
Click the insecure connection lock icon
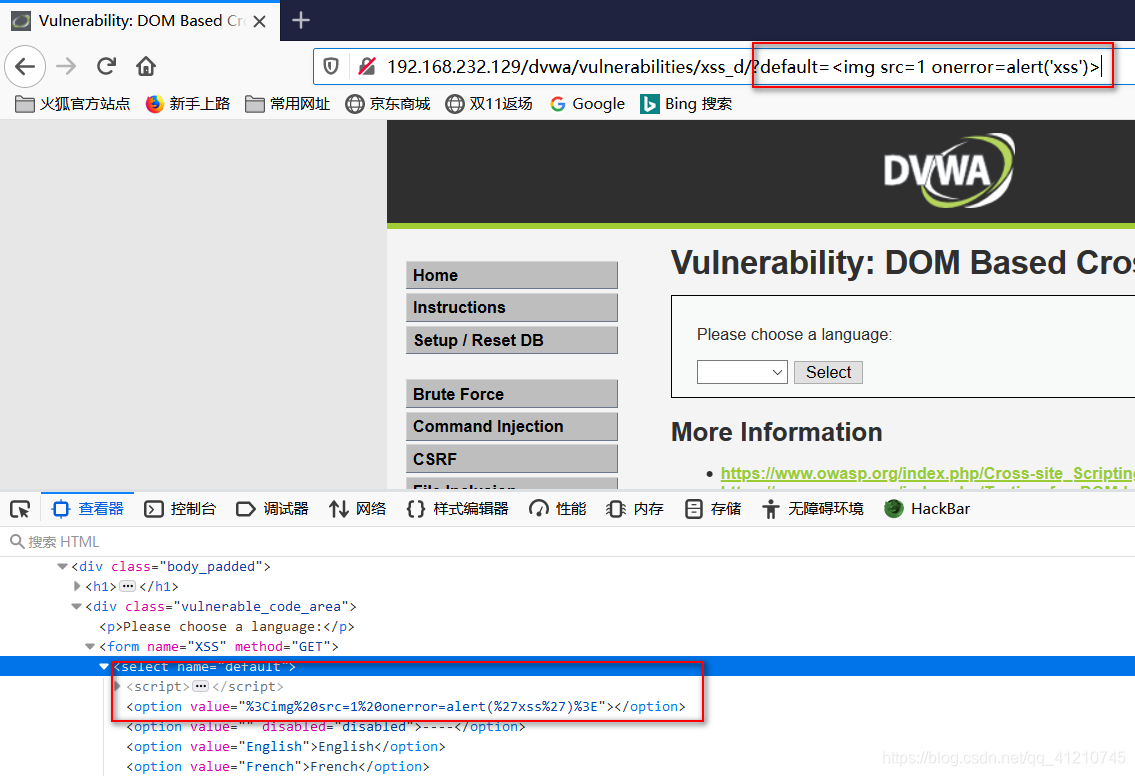pyautogui.click(x=367, y=67)
